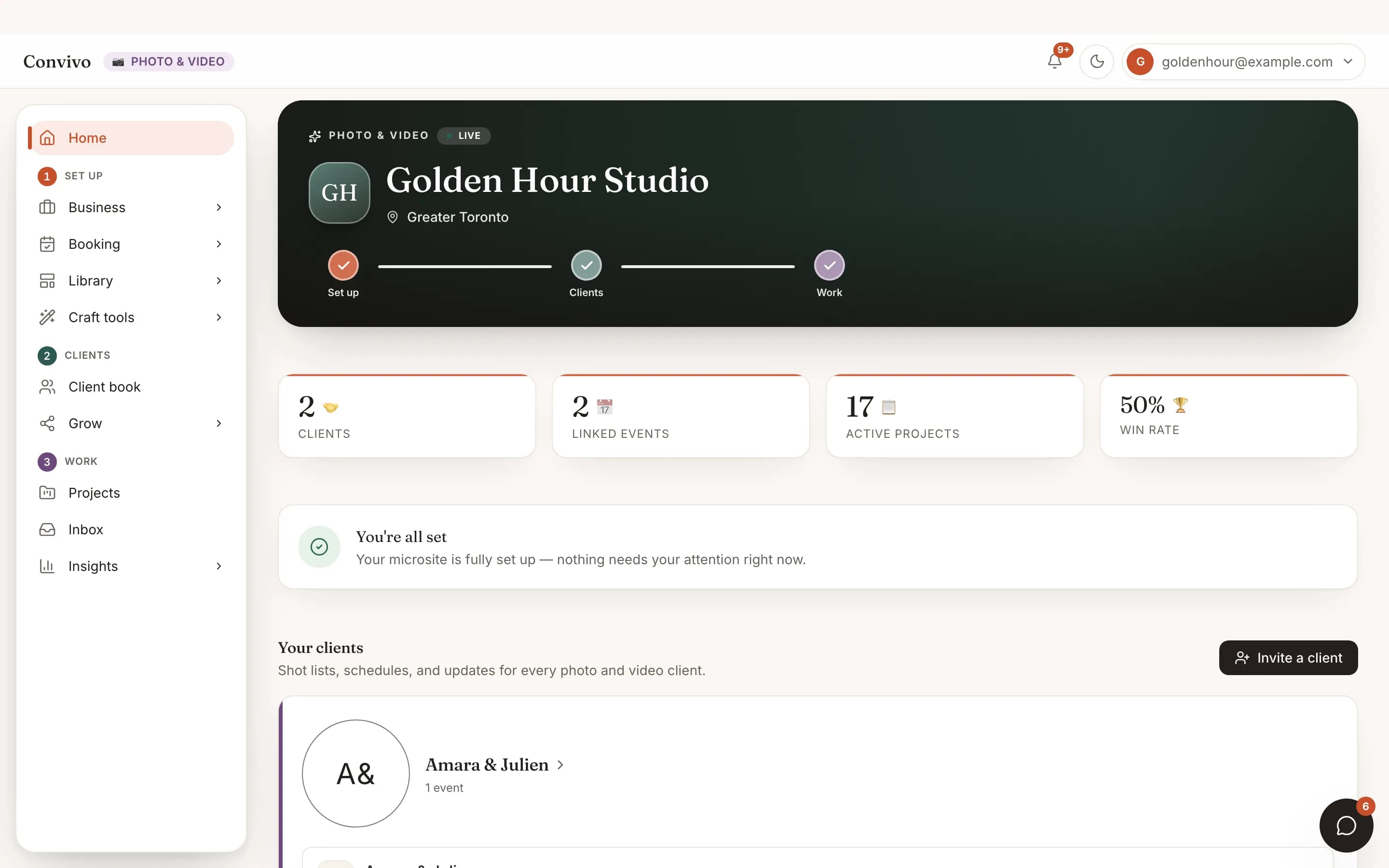Click the handshake icon on Clients card

tap(330, 407)
